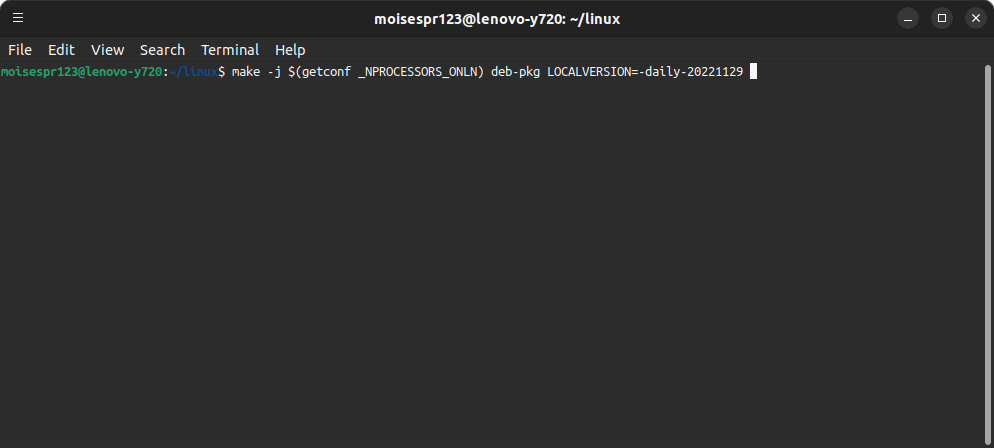Click the deb-pkg target in the command
This screenshot has height=448, width=994.
tap(515, 72)
